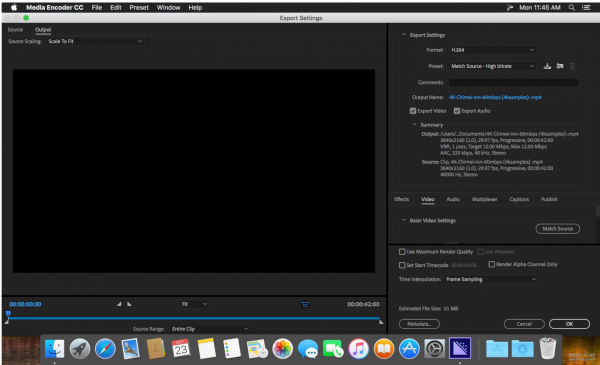The image size is (600, 365).
Task: Open FaceTime icon in dock
Action: pyautogui.click(x=333, y=349)
